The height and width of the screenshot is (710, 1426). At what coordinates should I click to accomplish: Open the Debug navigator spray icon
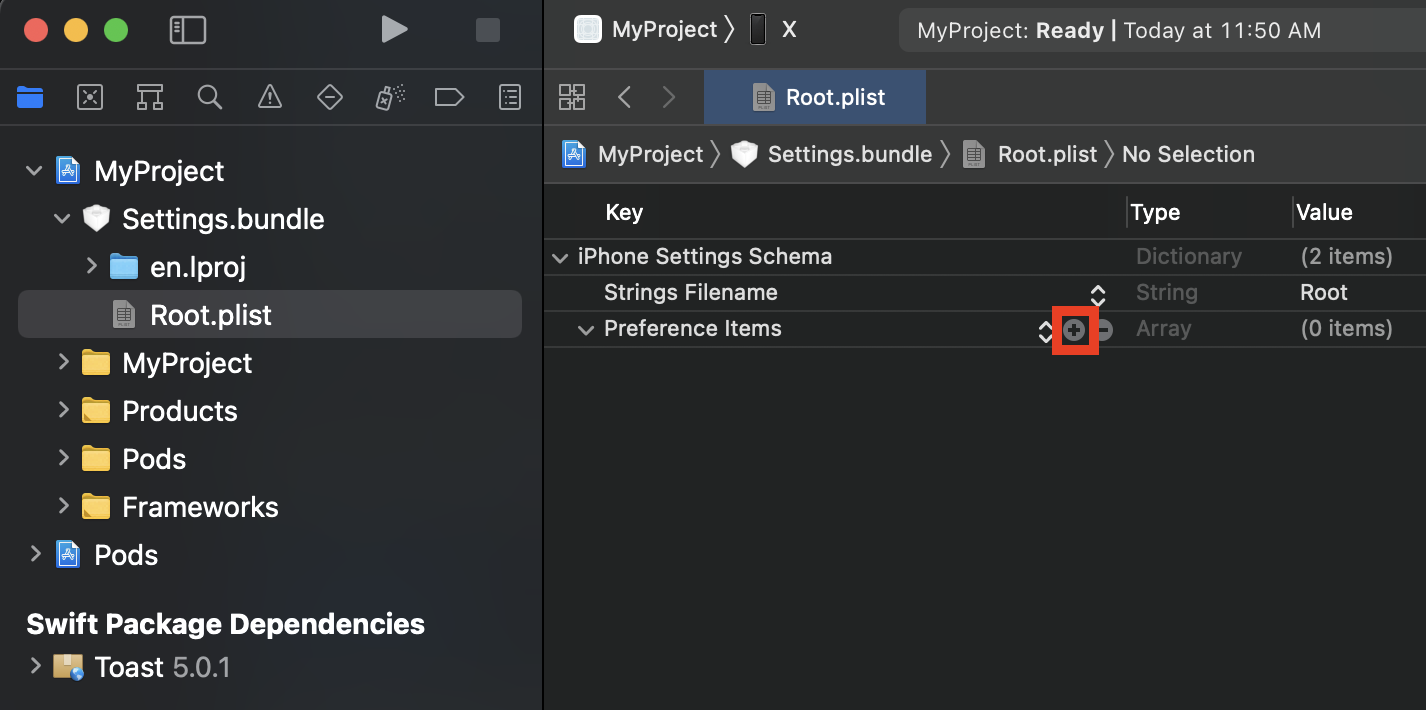(390, 97)
